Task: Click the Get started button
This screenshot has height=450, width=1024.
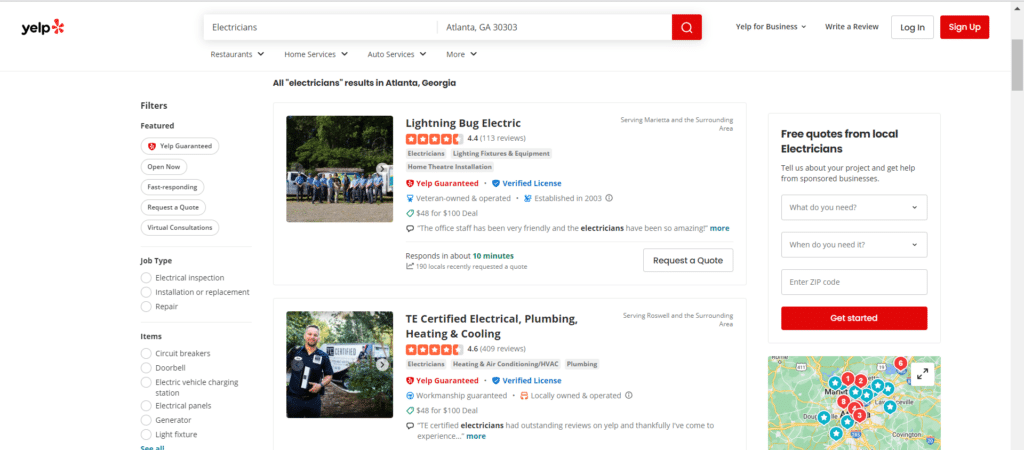Action: click(x=854, y=318)
